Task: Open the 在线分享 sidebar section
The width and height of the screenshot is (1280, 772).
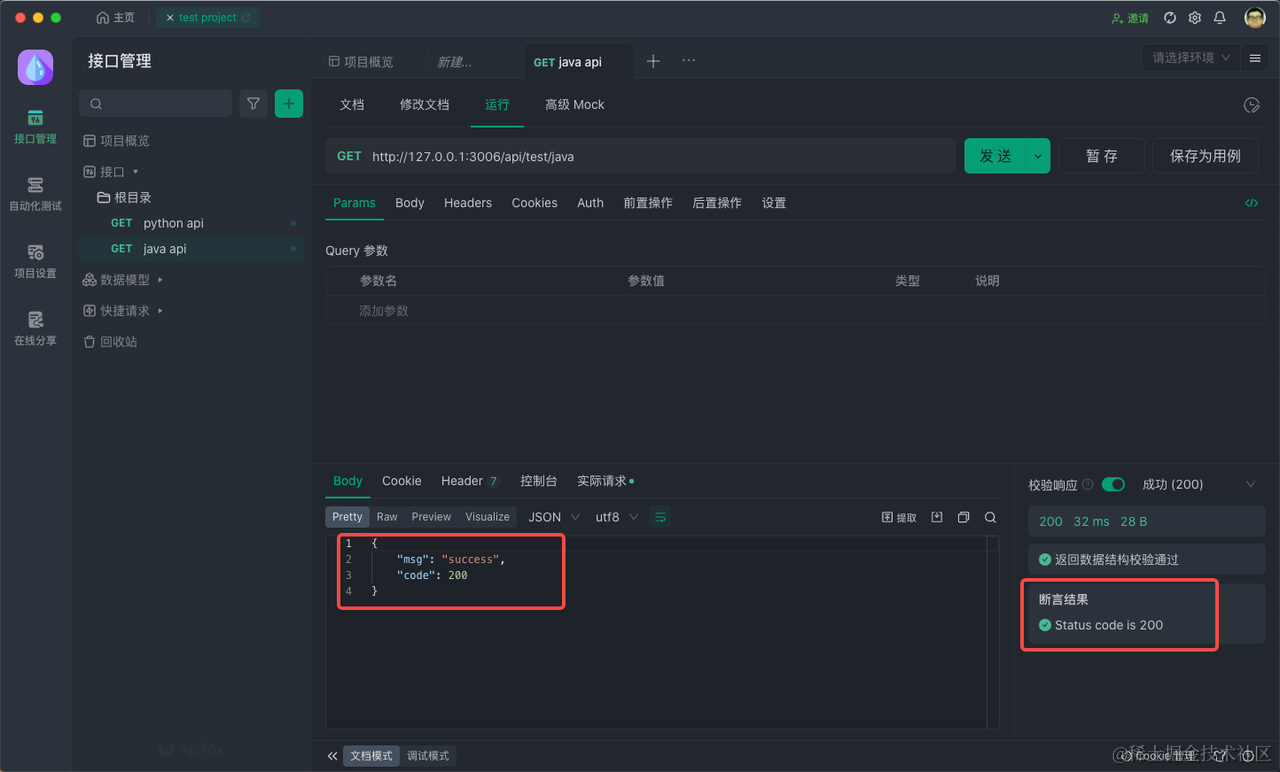Action: (35, 329)
